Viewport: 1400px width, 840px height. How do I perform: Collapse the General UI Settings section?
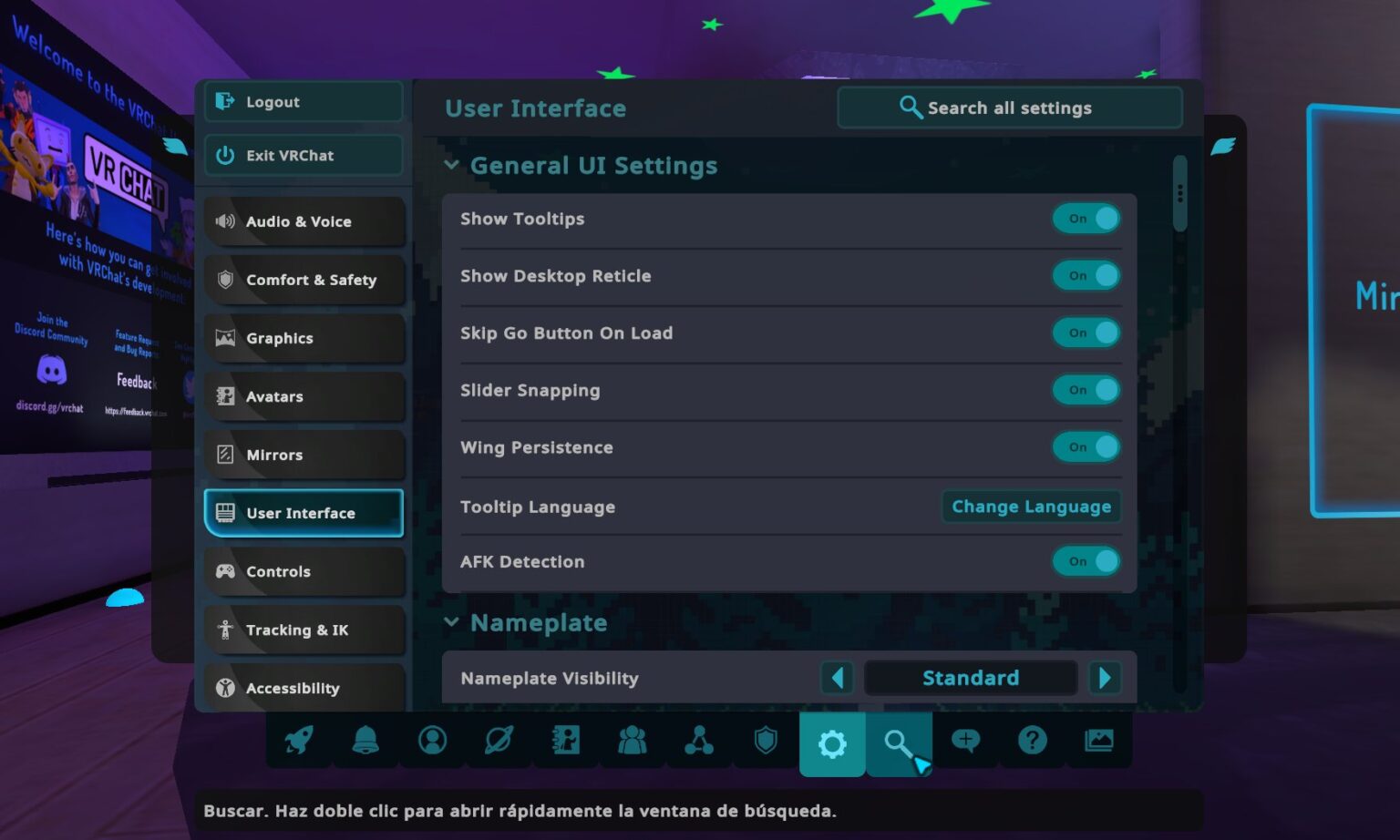point(451,166)
